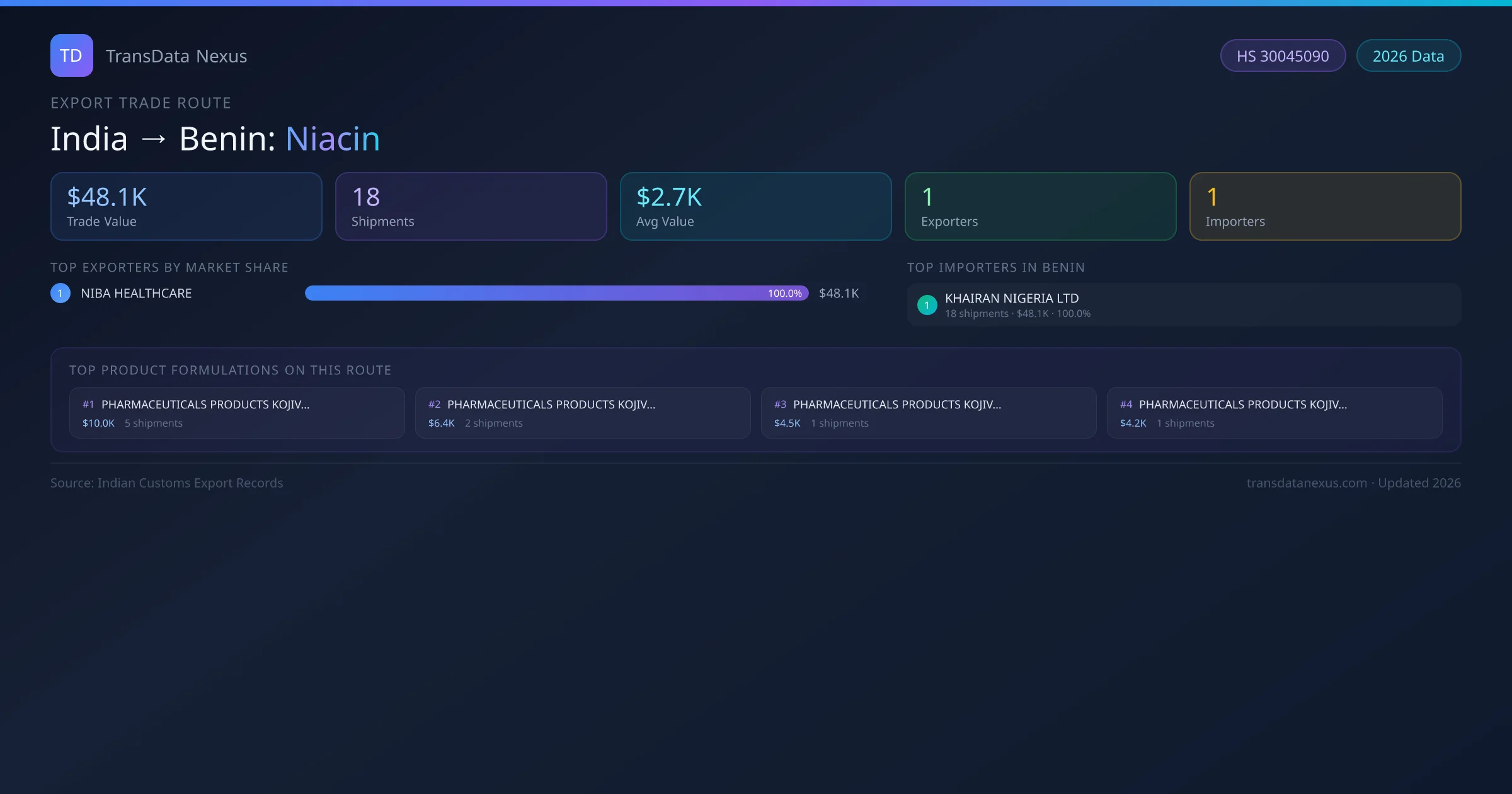Select the $48.1K Trade Value card
Screen dimensions: 1512x794
[186, 207]
